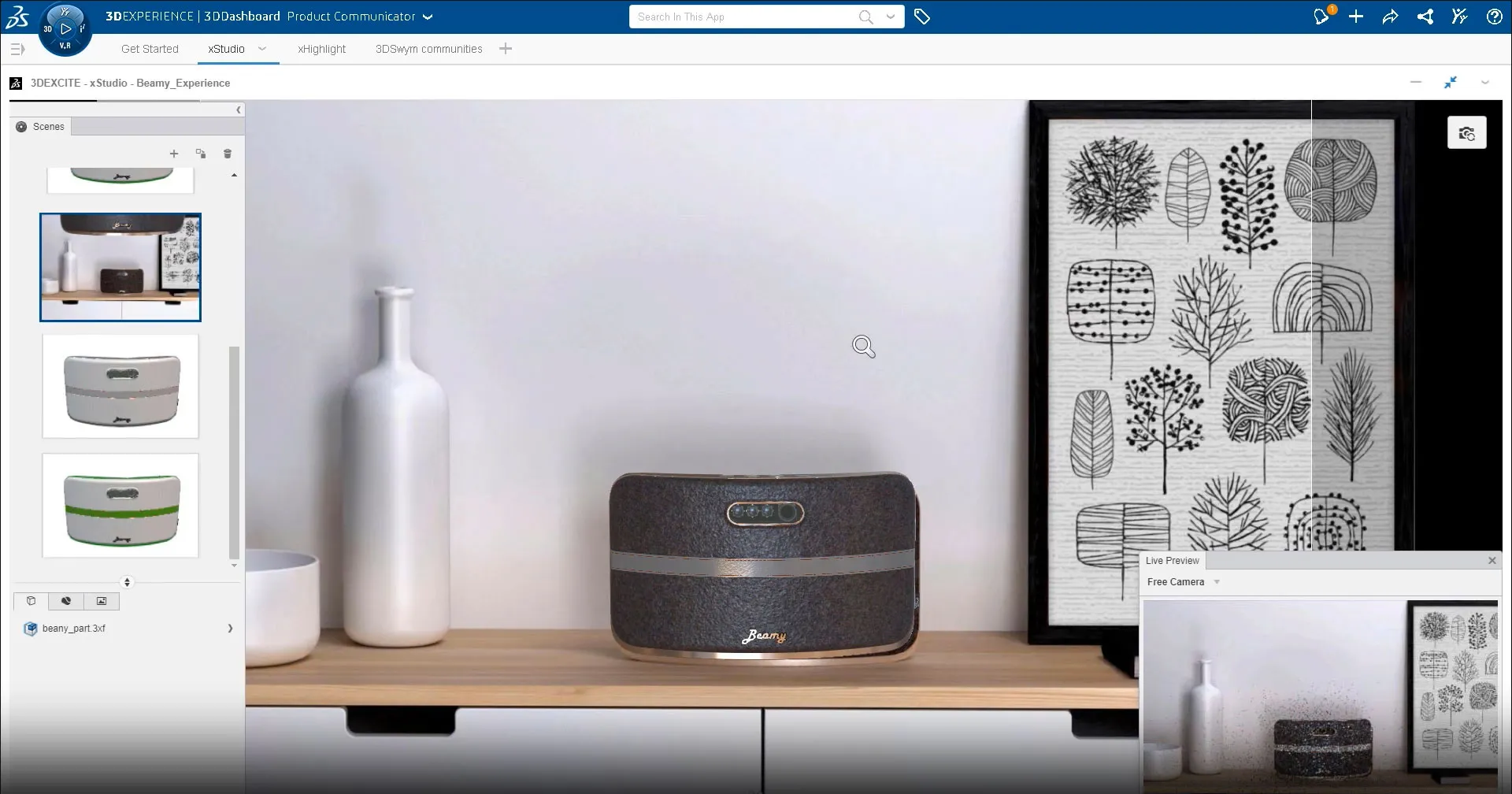Switch to the environment image panel toggle
The width and height of the screenshot is (1512, 794).
pos(102,601)
